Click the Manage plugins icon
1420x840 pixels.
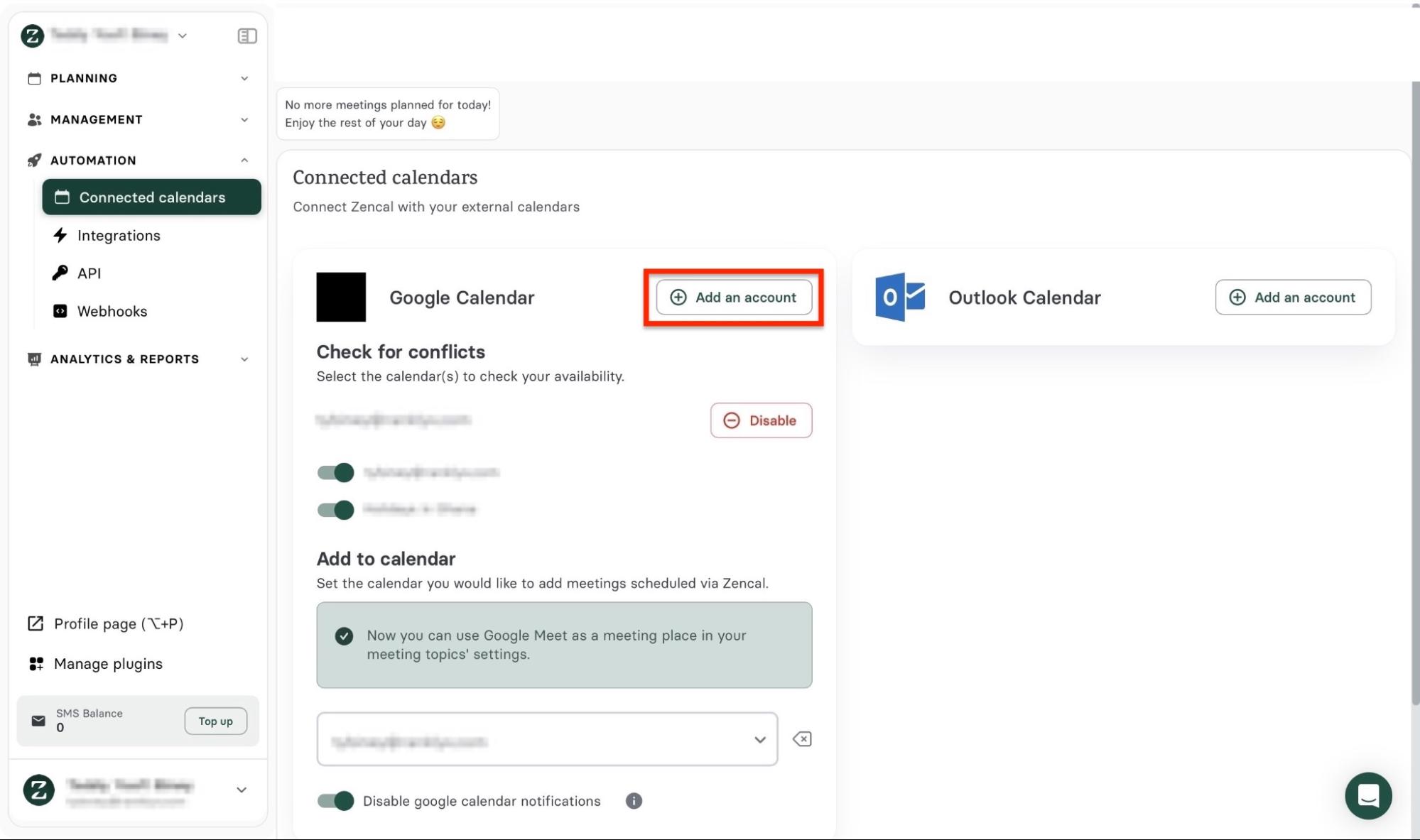36,664
